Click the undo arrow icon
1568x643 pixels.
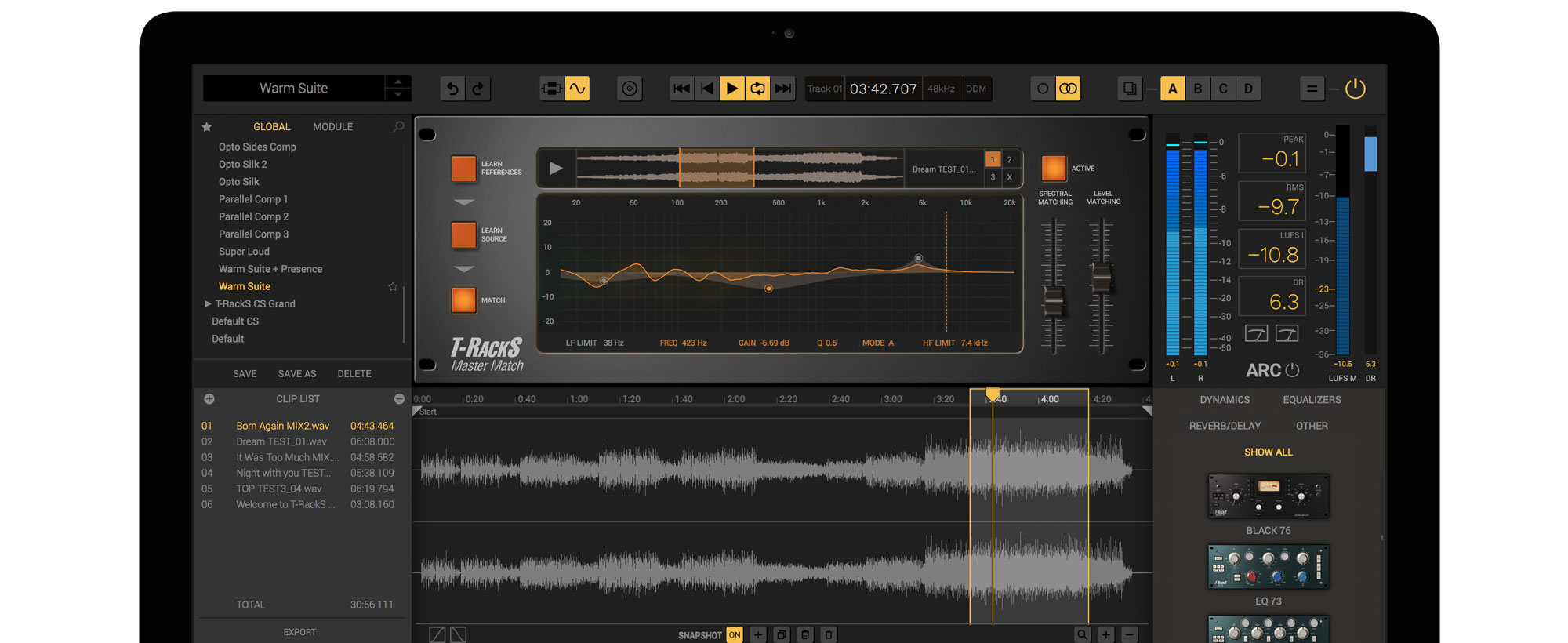click(452, 89)
